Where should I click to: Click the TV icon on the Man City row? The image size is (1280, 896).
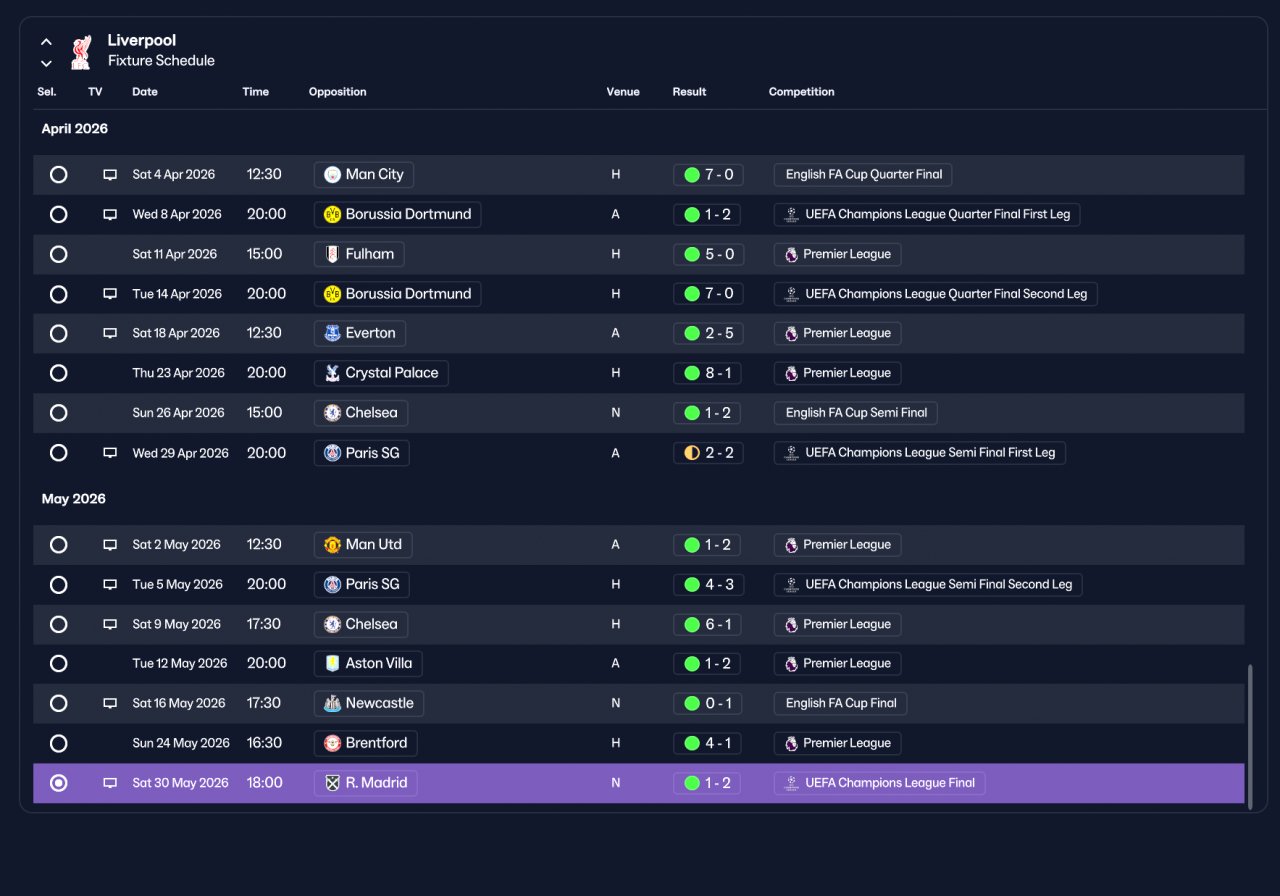pyautogui.click(x=110, y=175)
